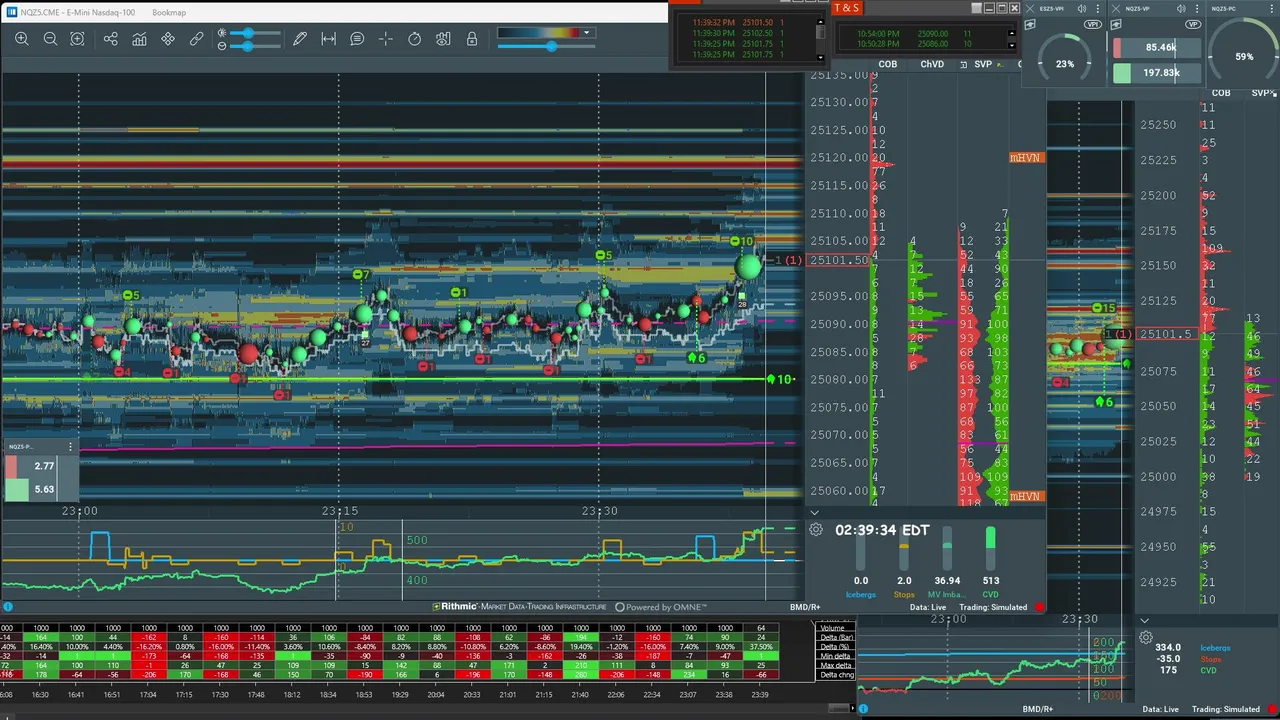This screenshot has height=720, width=1280.
Task: Click the BMD/R+ status label
Action: (805, 607)
